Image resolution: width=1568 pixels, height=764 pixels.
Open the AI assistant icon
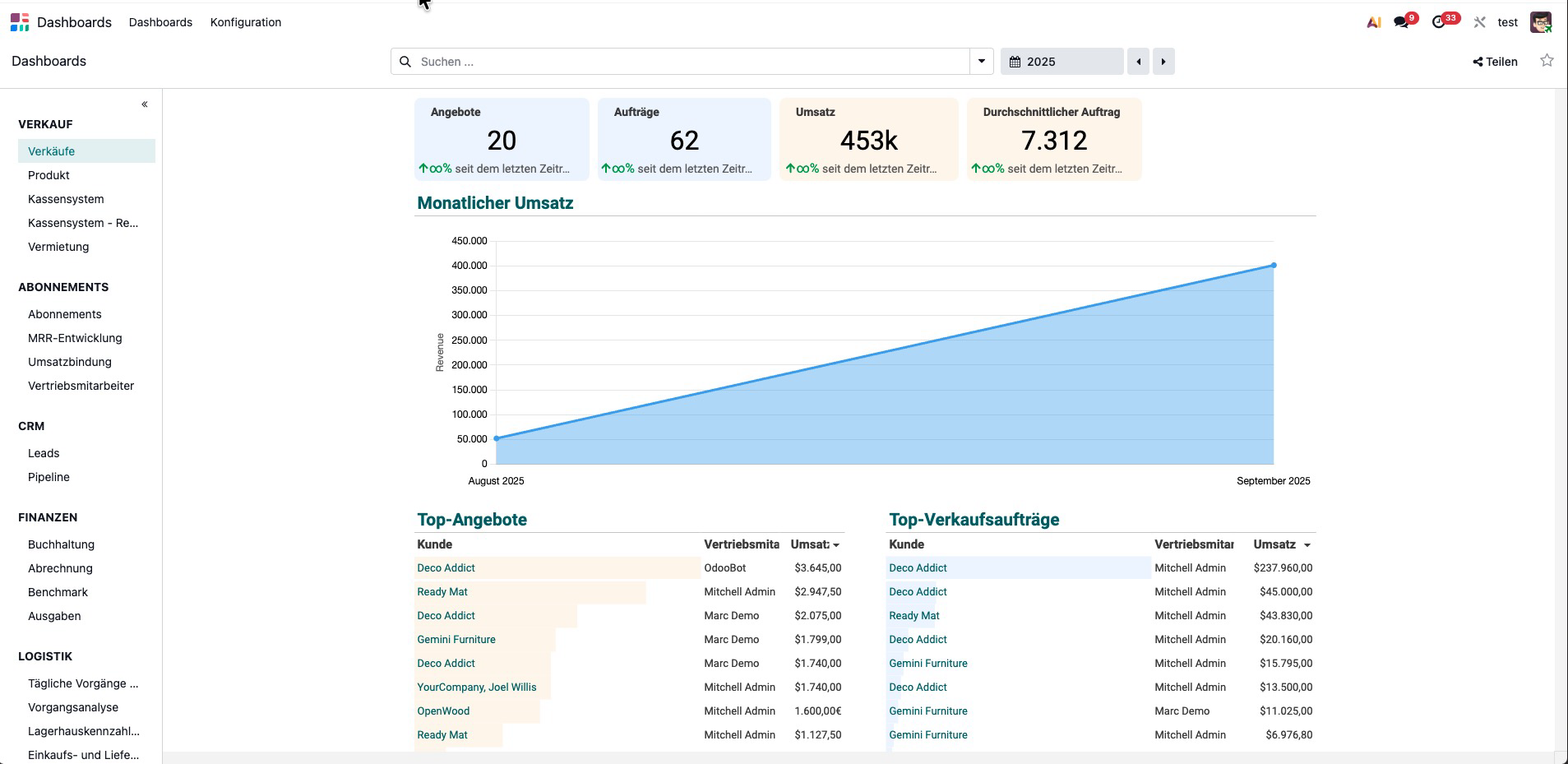1373,22
